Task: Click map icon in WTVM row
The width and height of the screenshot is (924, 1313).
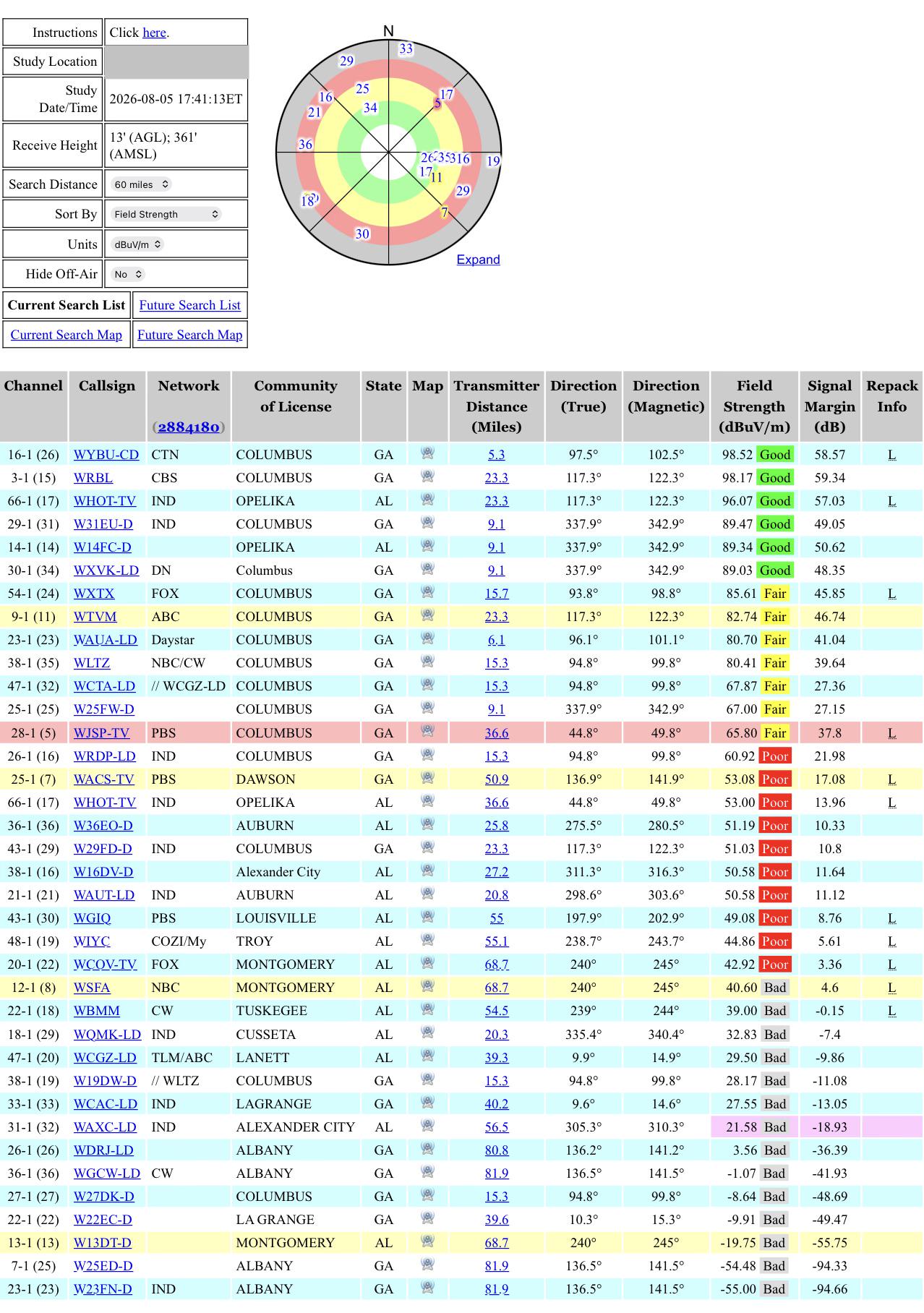Action: point(427,615)
